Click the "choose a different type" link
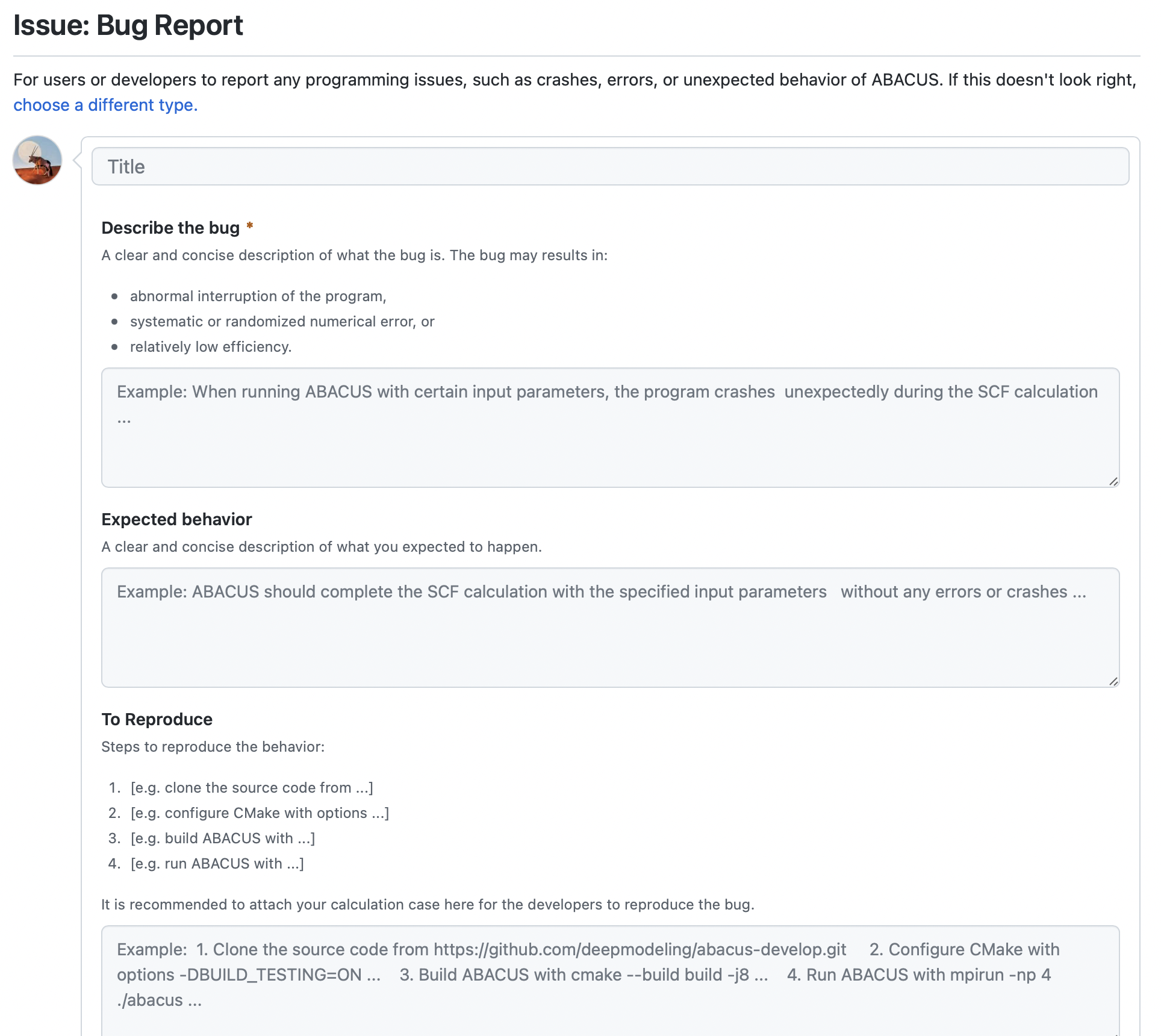Image resolution: width=1161 pixels, height=1036 pixels. (105, 105)
